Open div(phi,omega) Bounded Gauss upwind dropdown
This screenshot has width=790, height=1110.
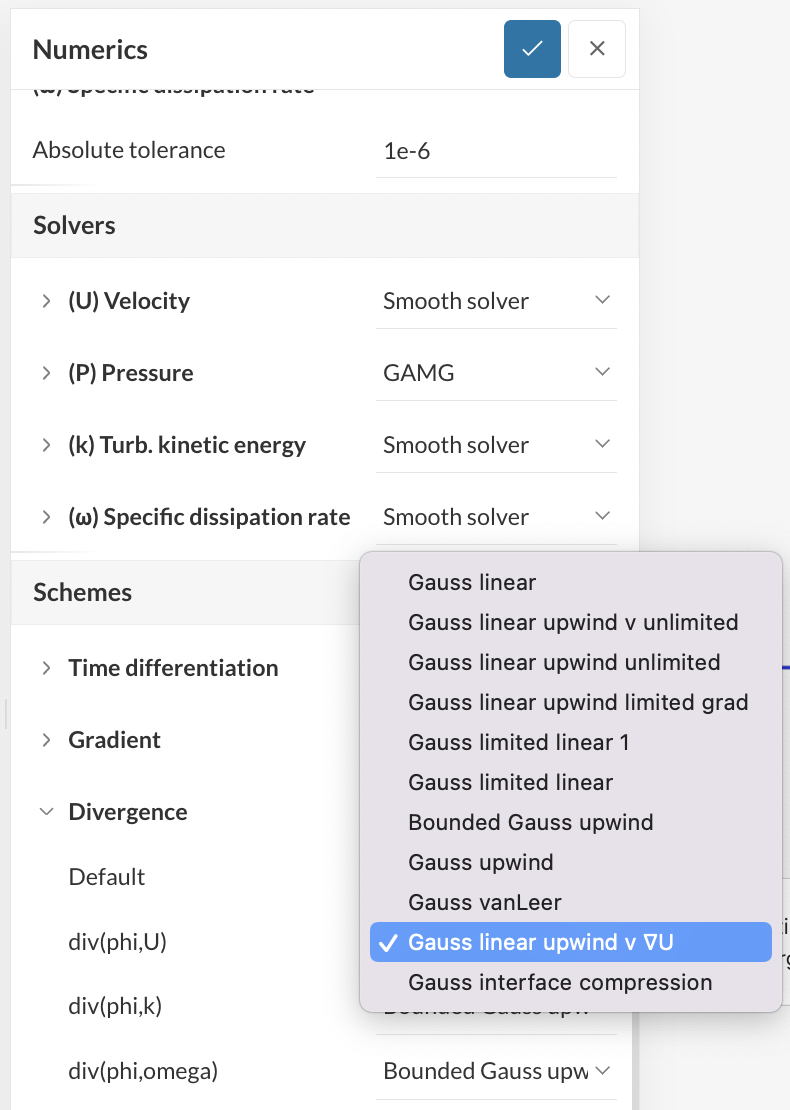(496, 1071)
